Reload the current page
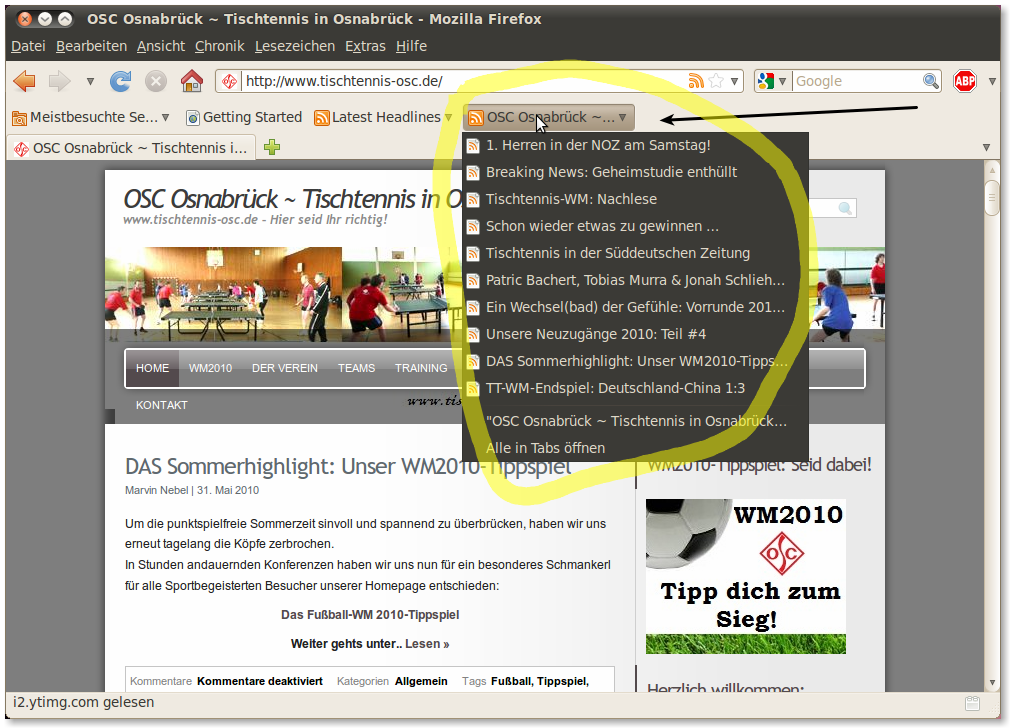This screenshot has width=1010, height=728. pos(120,81)
